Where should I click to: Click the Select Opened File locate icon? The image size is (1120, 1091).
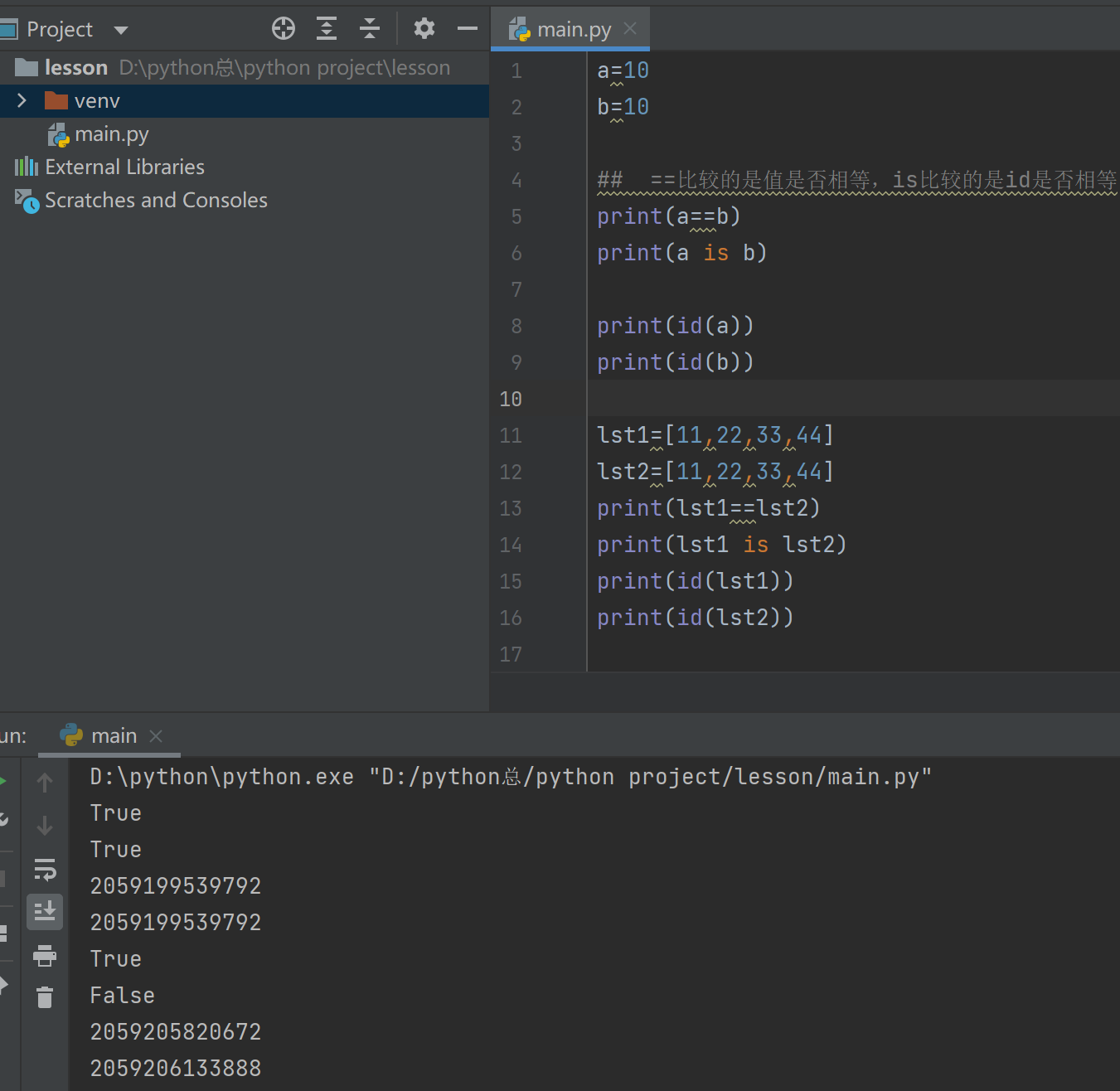[284, 29]
